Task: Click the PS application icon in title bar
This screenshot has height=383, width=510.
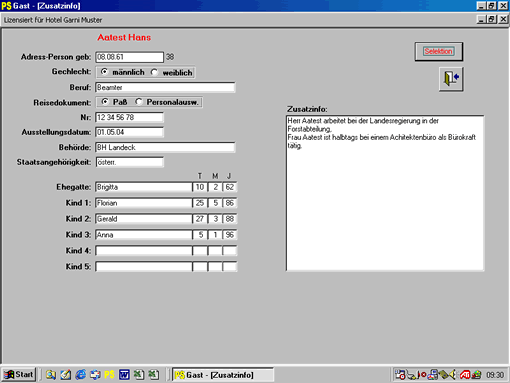Action: tap(6, 6)
